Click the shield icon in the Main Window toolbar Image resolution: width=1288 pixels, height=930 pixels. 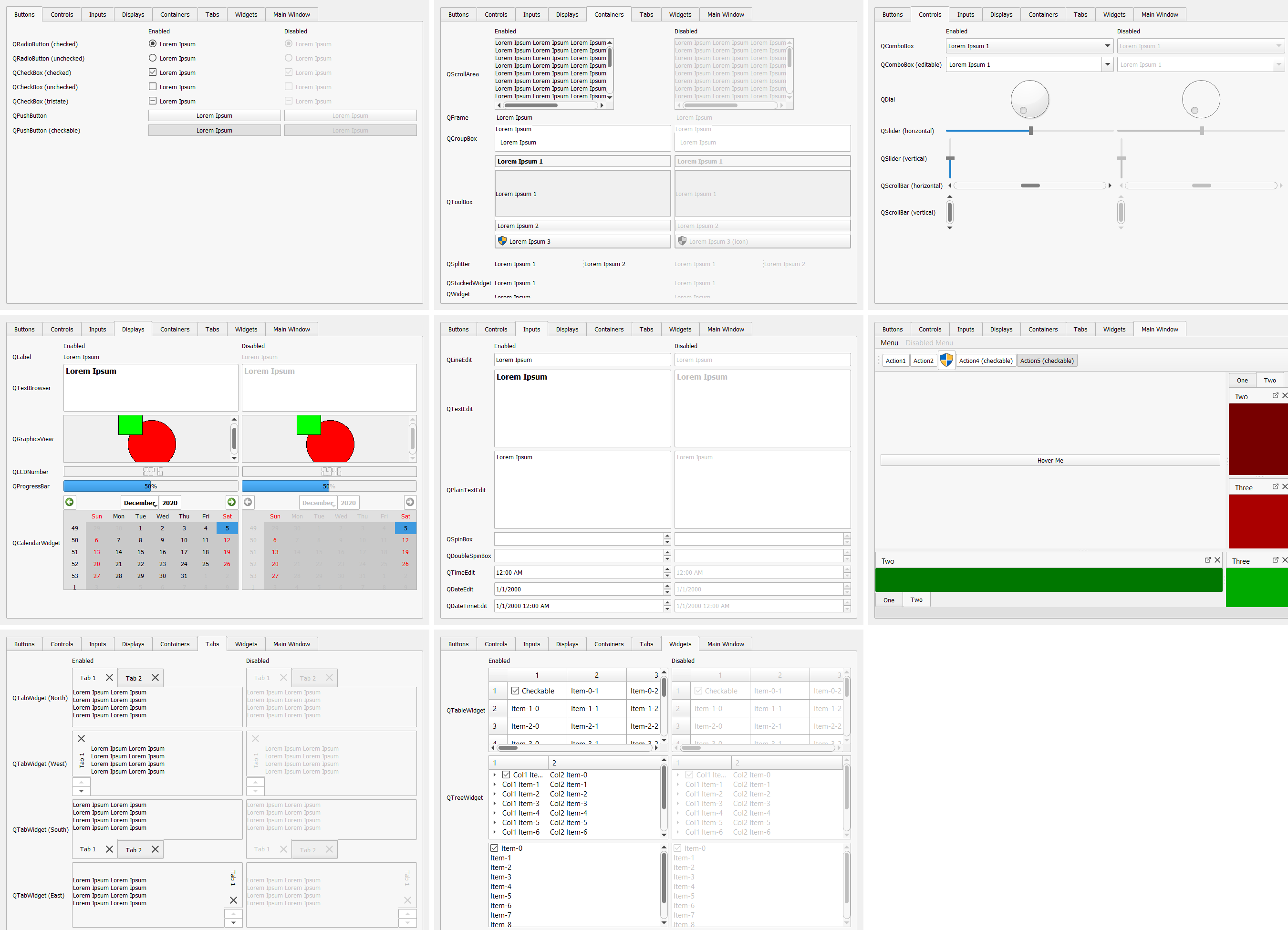click(x=946, y=360)
